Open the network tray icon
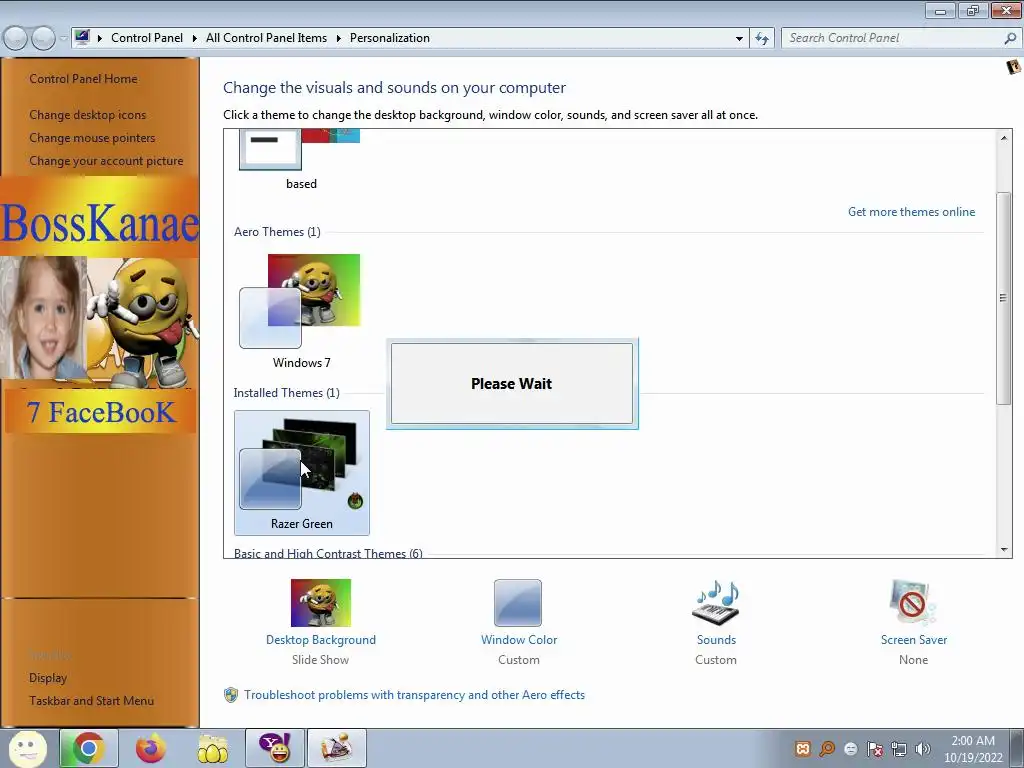 coord(899,749)
